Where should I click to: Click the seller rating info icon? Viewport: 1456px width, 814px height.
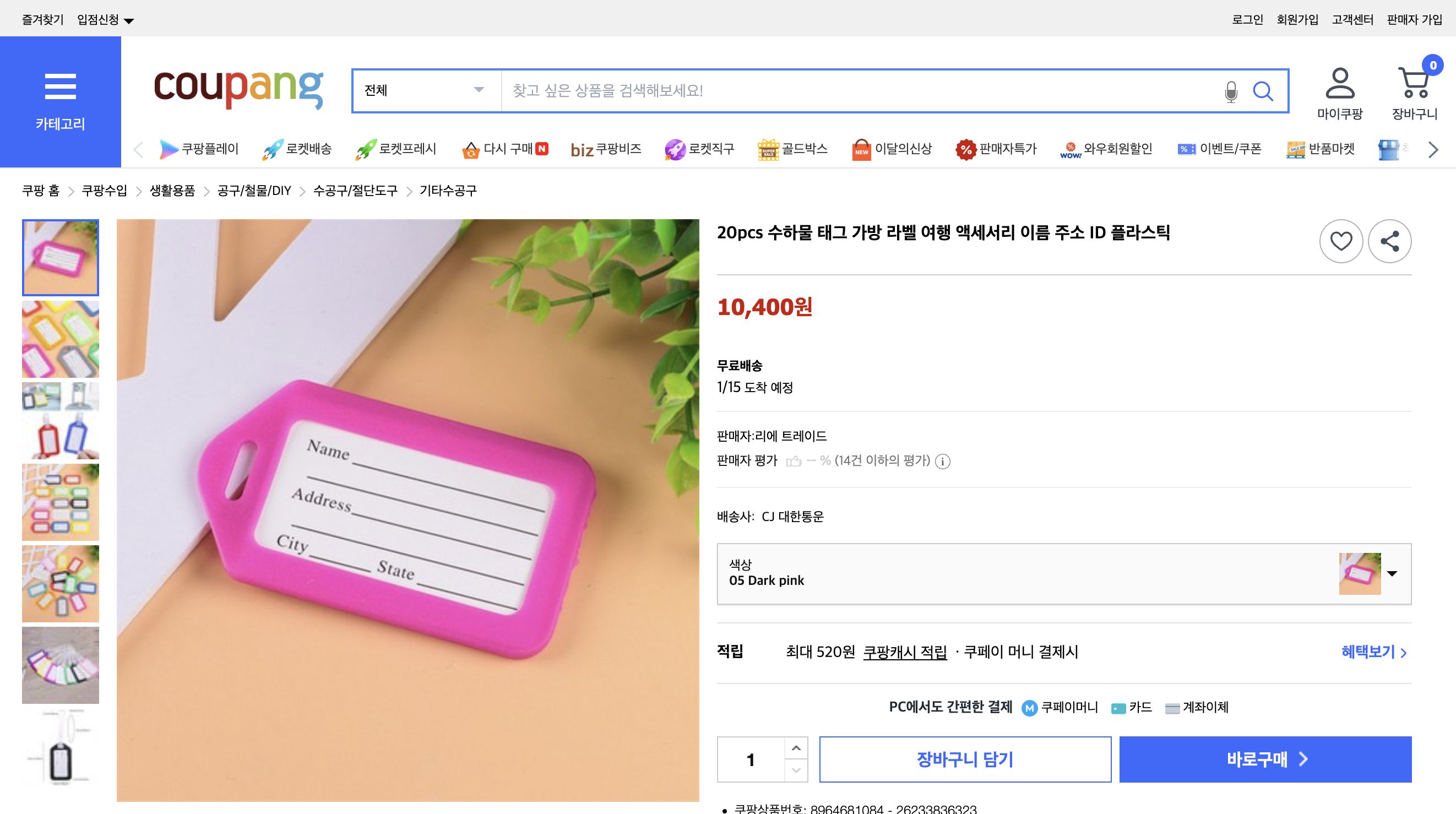pos(942,462)
